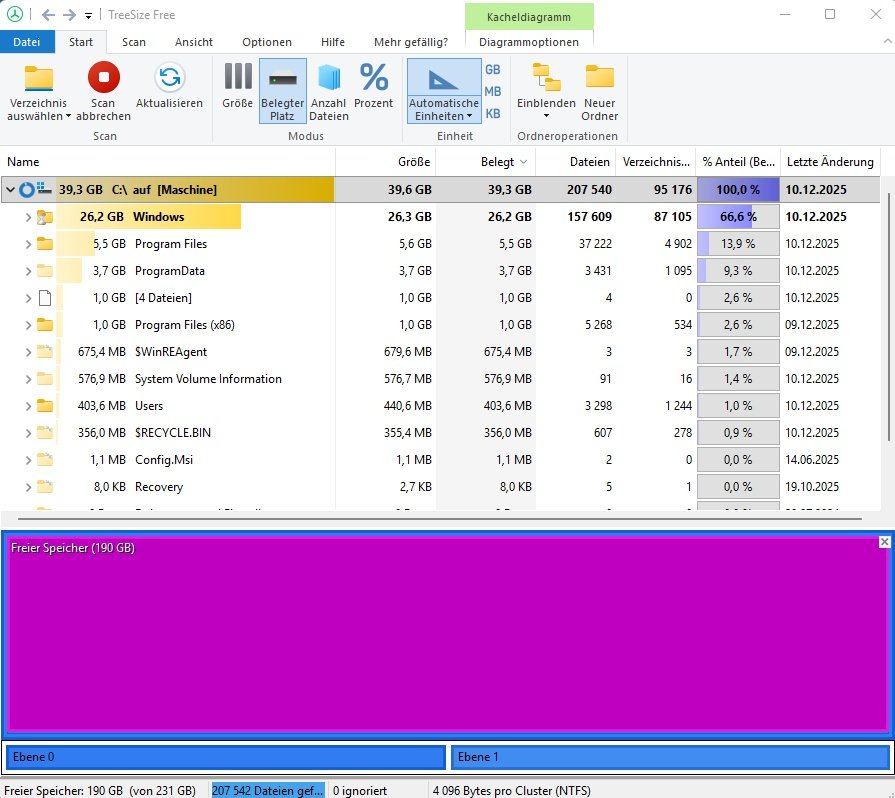
Task: Sort by the Name column header
Action: coord(168,162)
